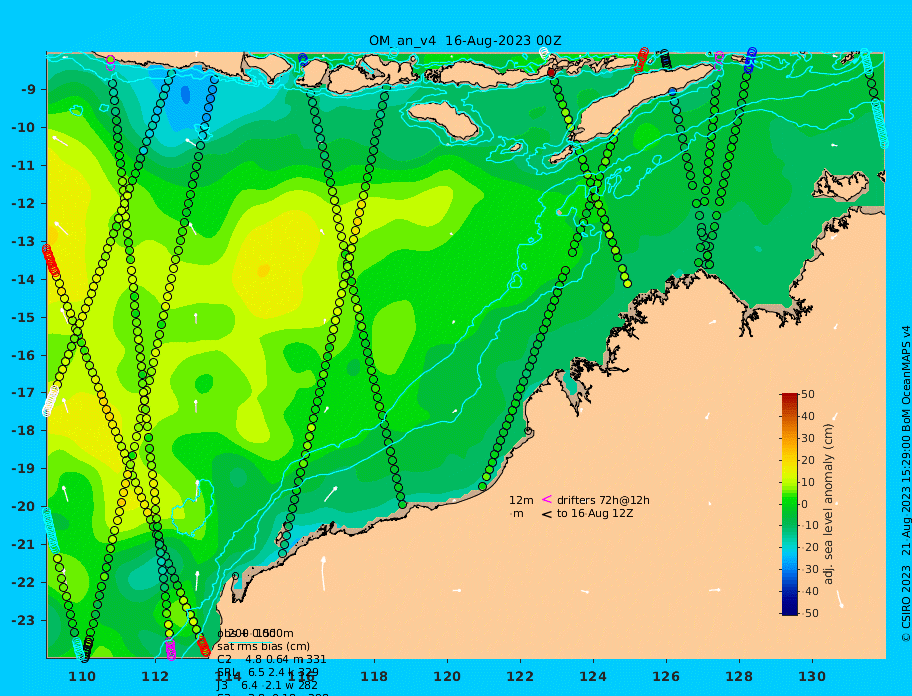Click longitude axis label 130
The height and width of the screenshot is (696, 912).
click(x=812, y=676)
